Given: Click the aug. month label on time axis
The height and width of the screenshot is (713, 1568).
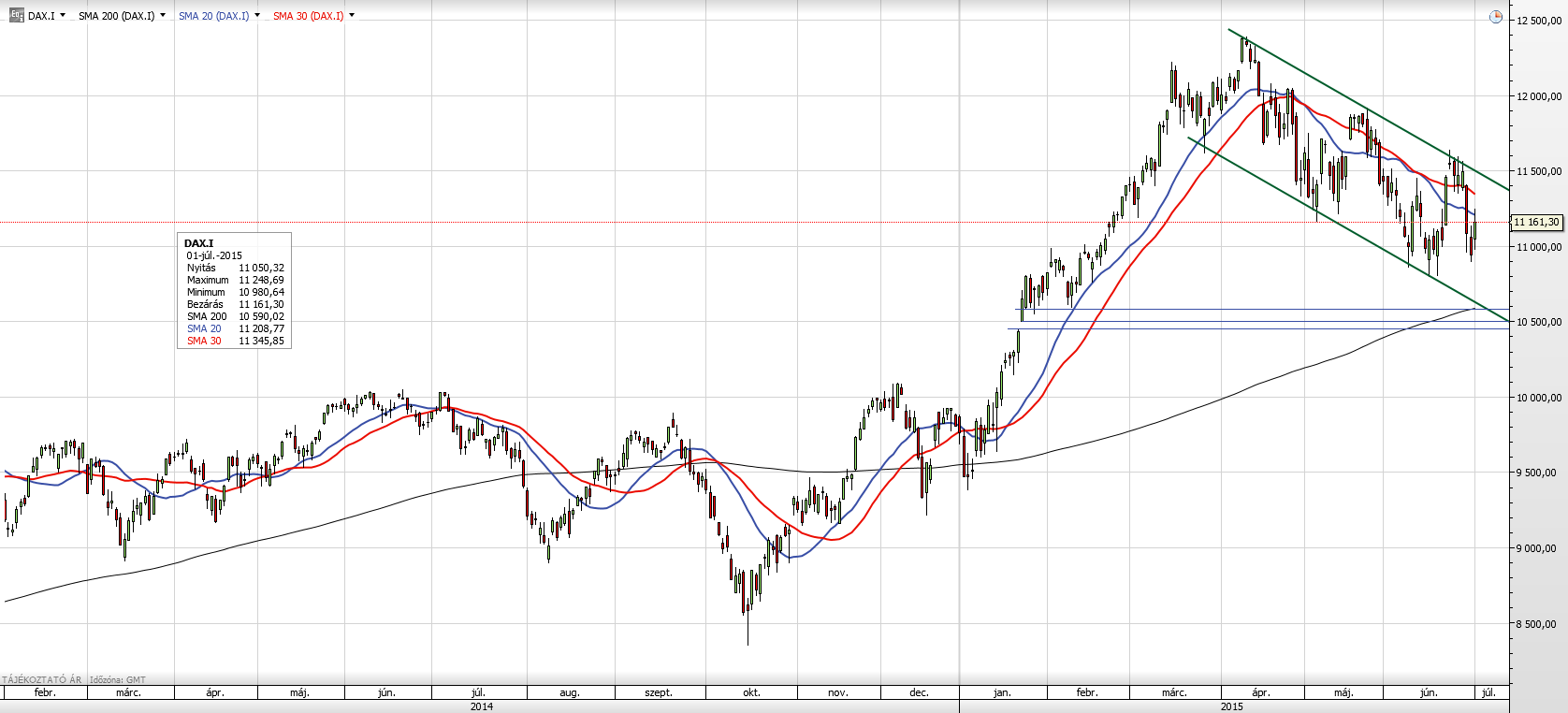Looking at the screenshot, I should [x=569, y=693].
